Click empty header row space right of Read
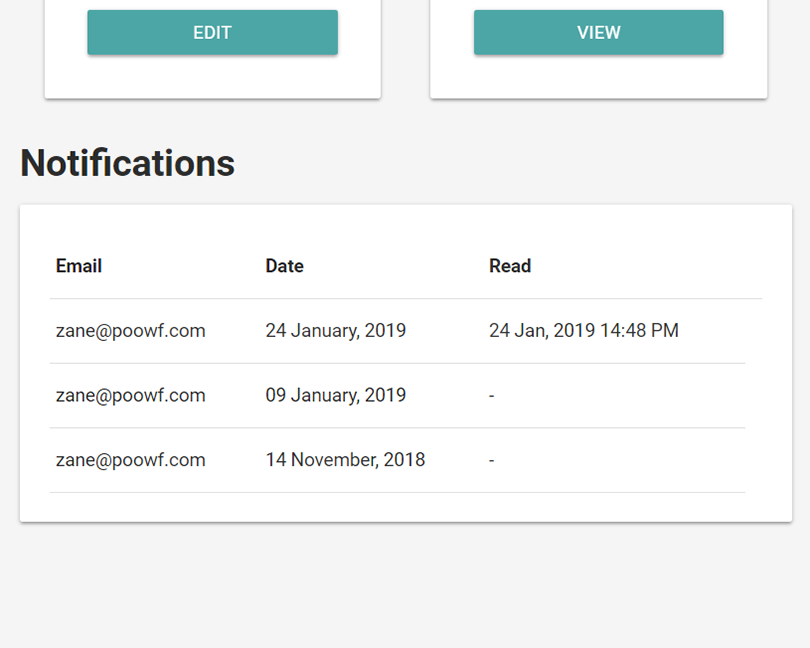Viewport: 810px width, 648px height. click(x=650, y=266)
